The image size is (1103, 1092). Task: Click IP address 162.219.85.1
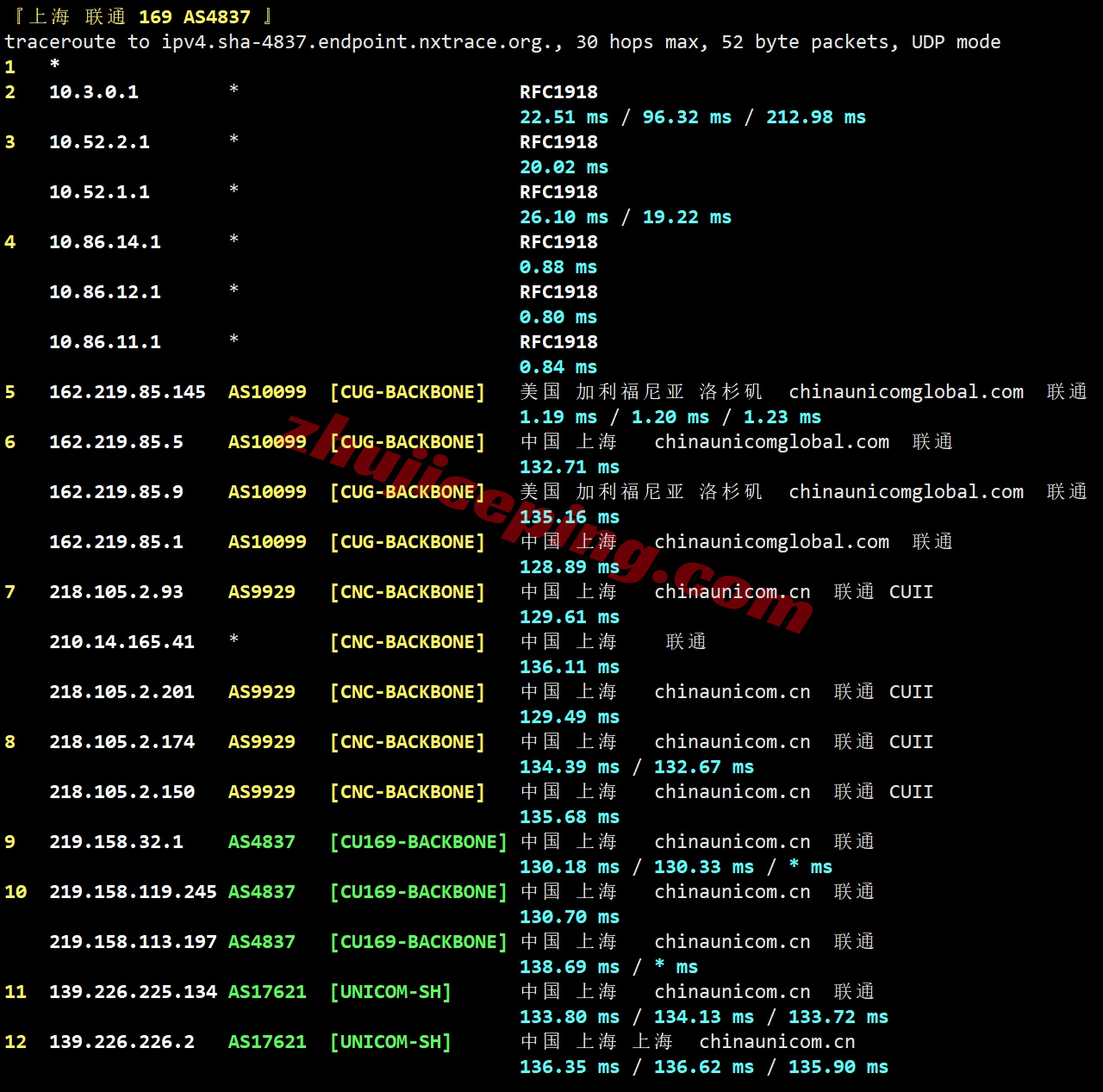[x=116, y=542]
